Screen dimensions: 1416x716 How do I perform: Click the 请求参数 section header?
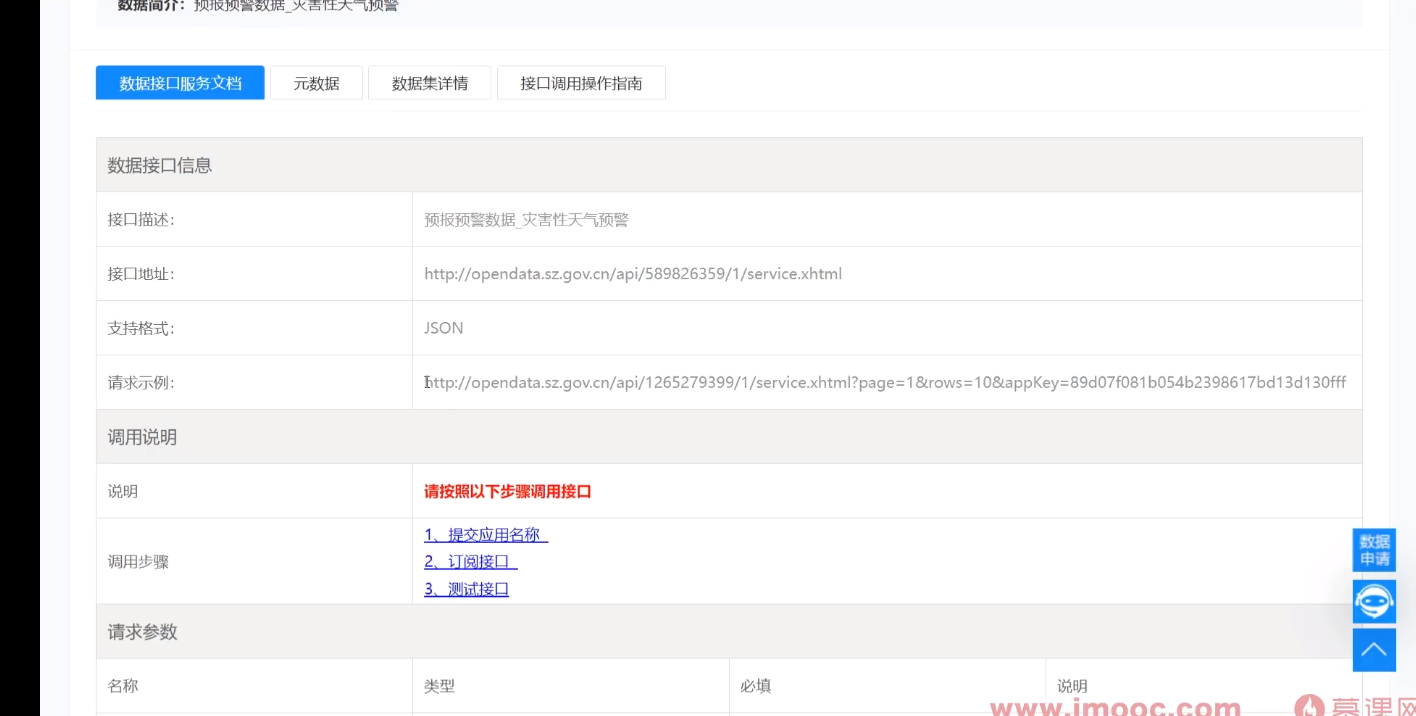pos(729,632)
